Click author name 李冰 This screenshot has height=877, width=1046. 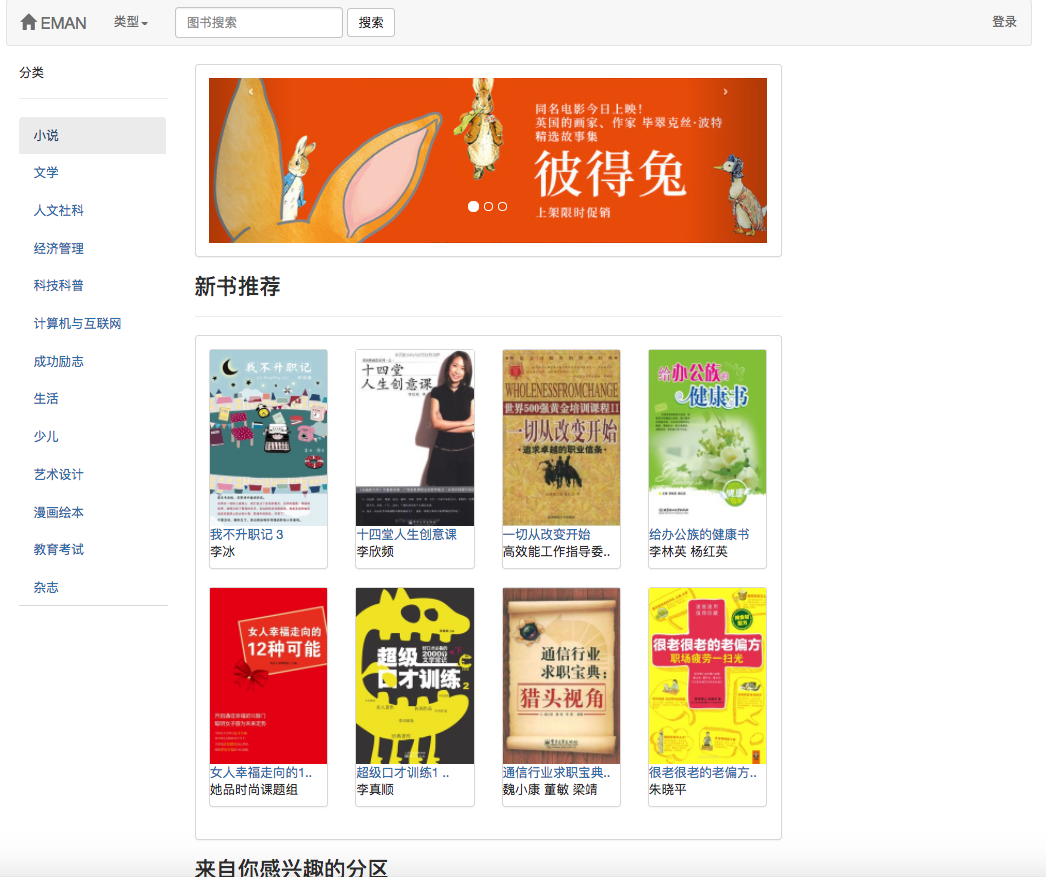[223, 552]
